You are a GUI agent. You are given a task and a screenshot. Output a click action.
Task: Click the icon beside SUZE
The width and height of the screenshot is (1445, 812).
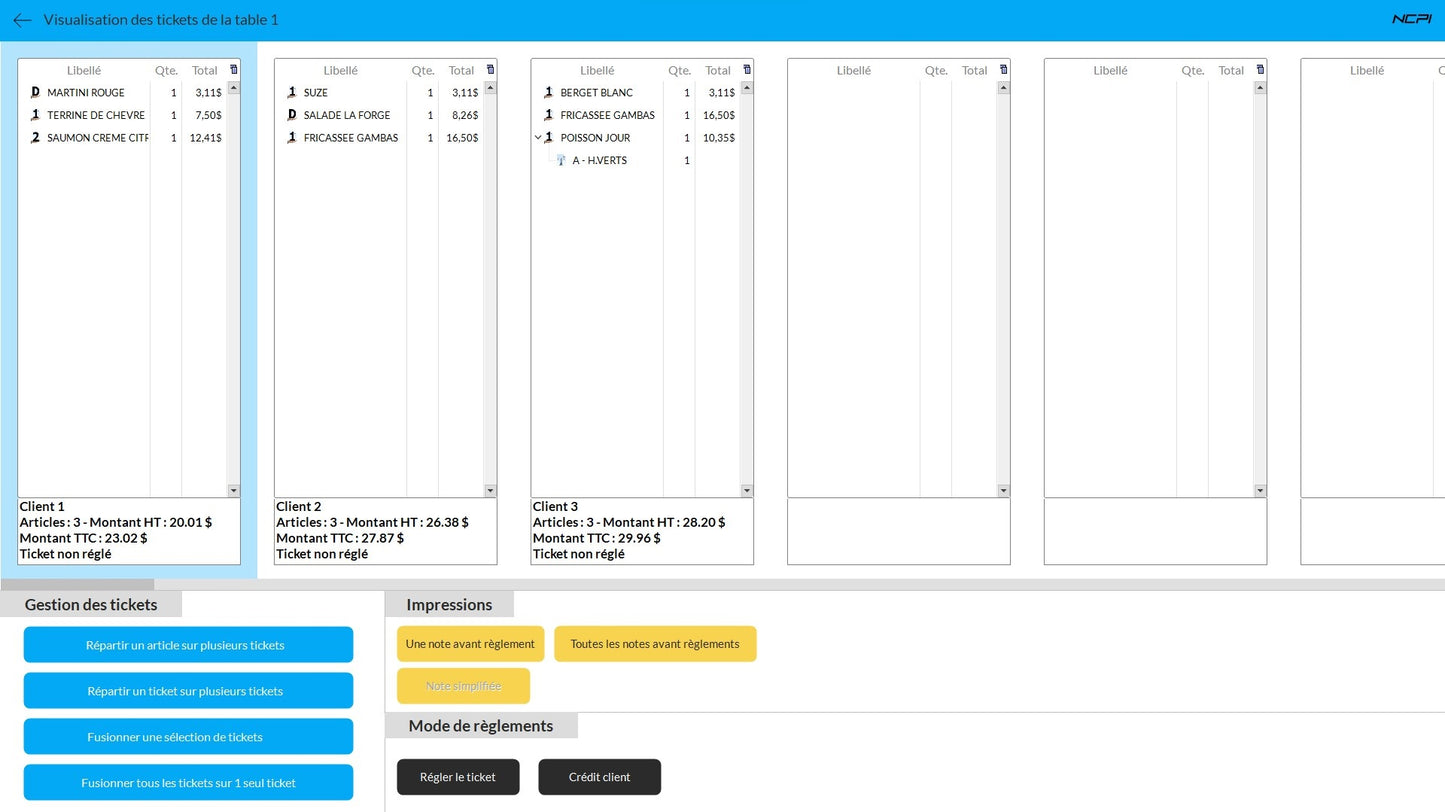tap(292, 92)
